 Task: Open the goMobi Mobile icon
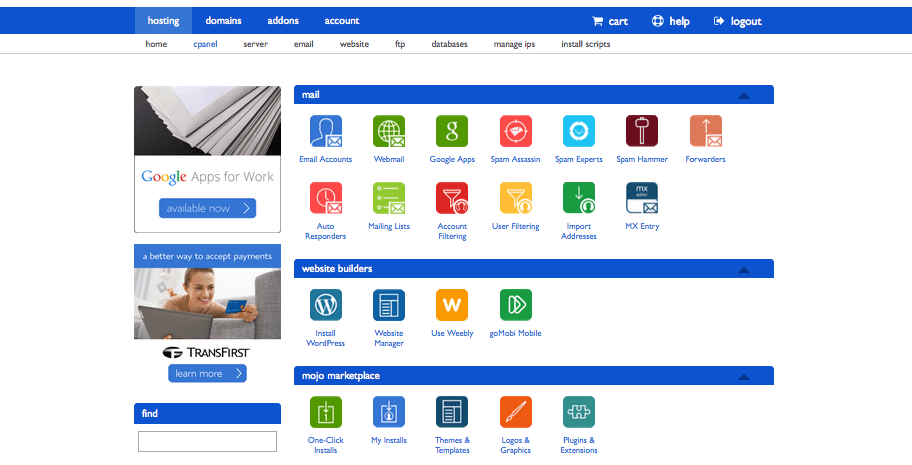coord(515,305)
